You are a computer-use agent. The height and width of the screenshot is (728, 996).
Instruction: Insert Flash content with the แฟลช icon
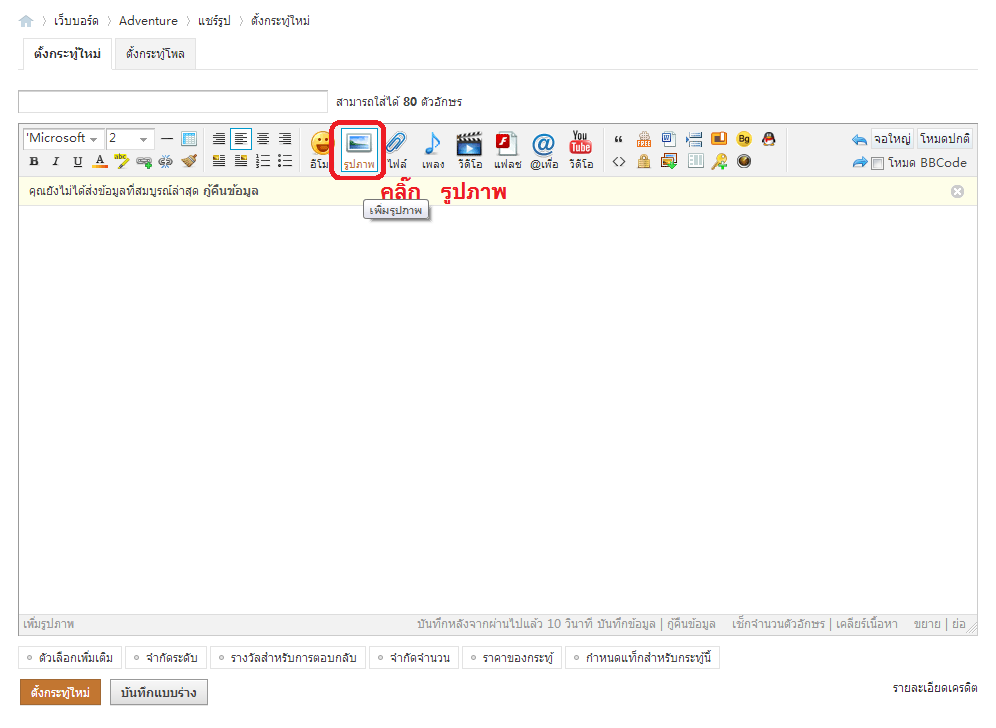tap(507, 150)
